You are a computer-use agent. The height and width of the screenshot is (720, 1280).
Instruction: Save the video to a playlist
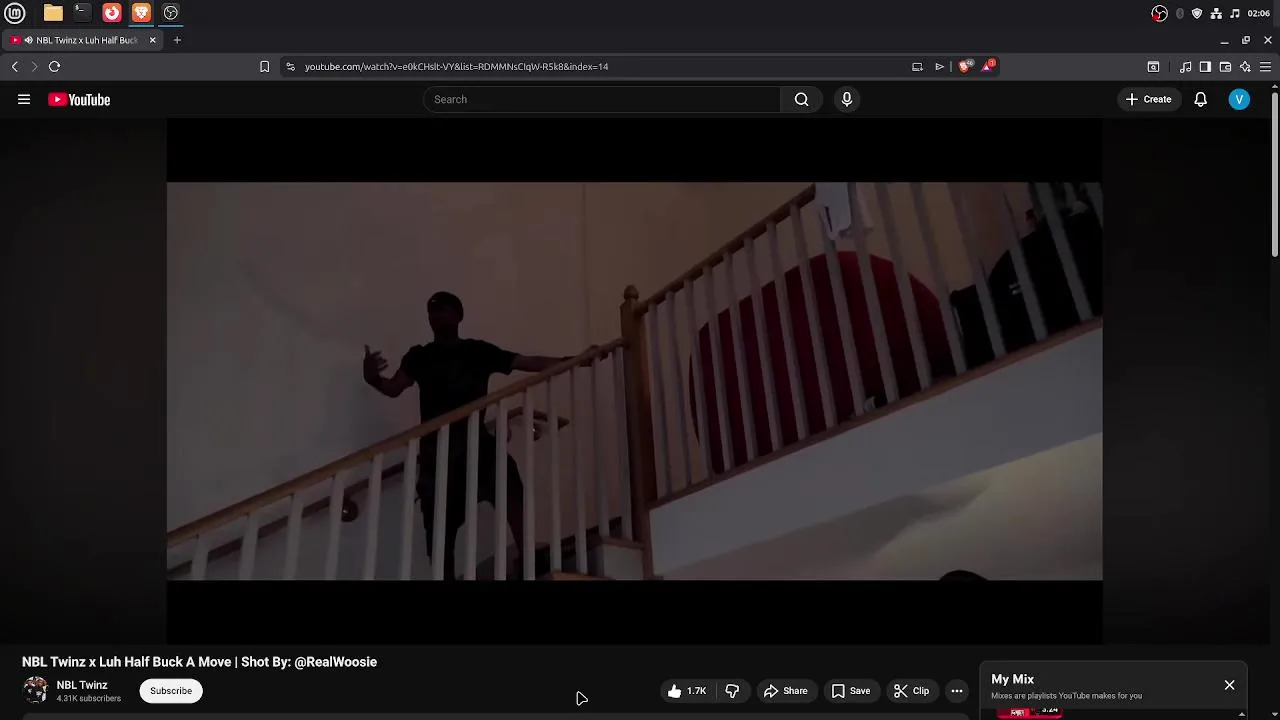(x=851, y=691)
